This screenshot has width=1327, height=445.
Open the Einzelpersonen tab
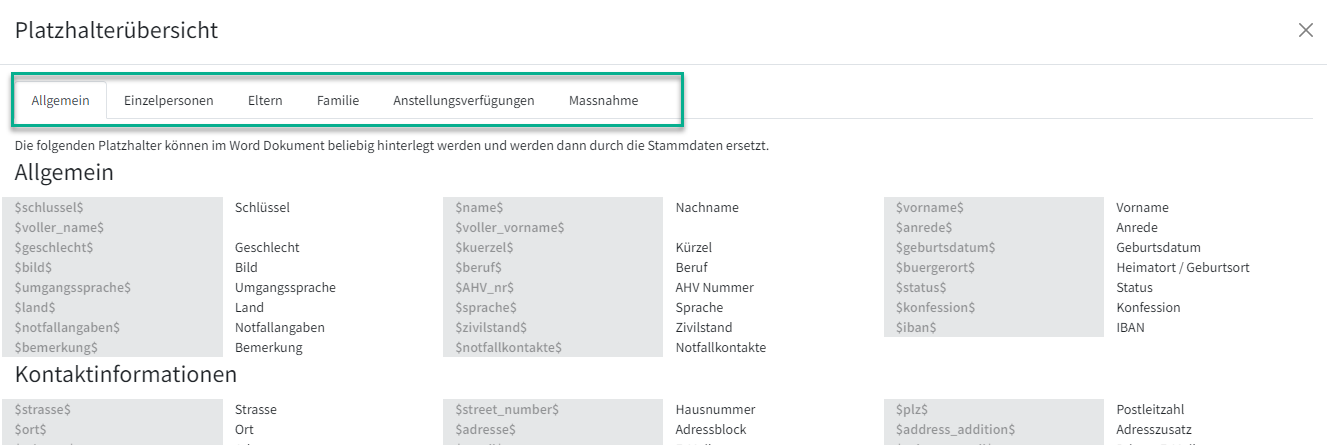pyautogui.click(x=168, y=100)
